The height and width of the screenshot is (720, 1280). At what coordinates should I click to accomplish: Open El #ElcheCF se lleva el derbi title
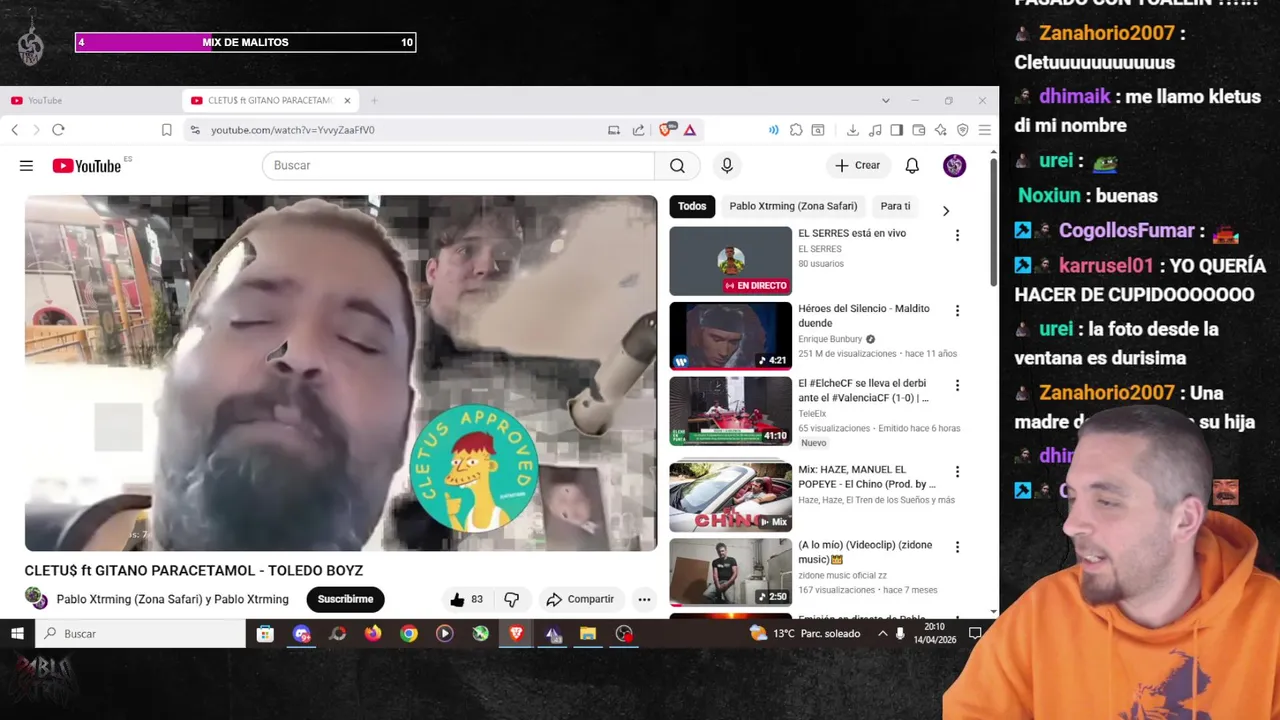pos(863,390)
